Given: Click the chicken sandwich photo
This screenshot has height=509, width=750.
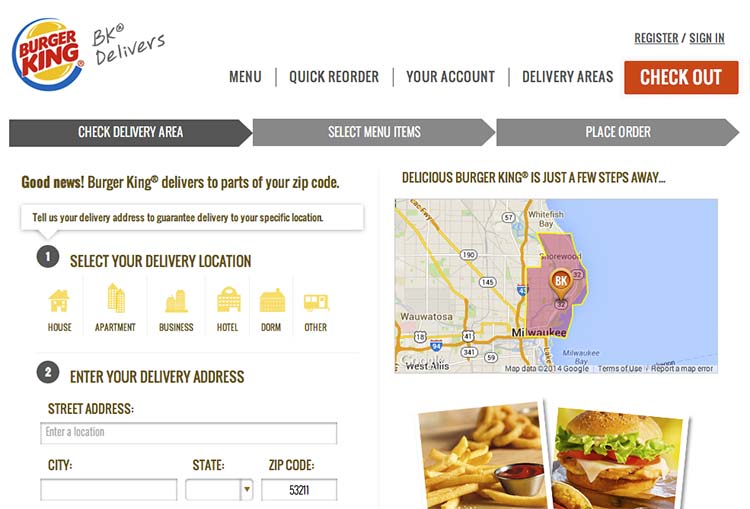Looking at the screenshot, I should pyautogui.click(x=619, y=458).
